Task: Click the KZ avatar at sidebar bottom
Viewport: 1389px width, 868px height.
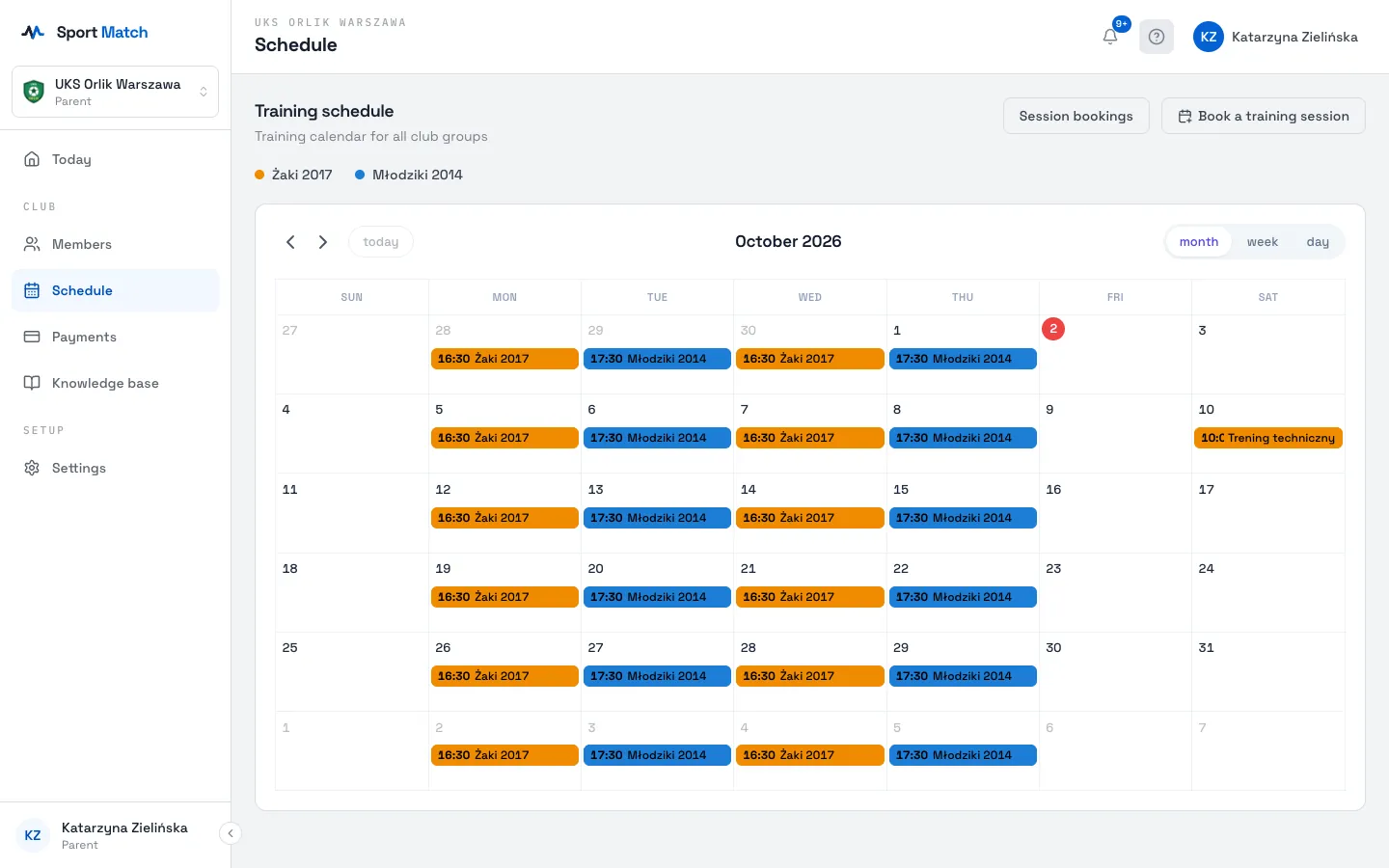Action: click(33, 835)
